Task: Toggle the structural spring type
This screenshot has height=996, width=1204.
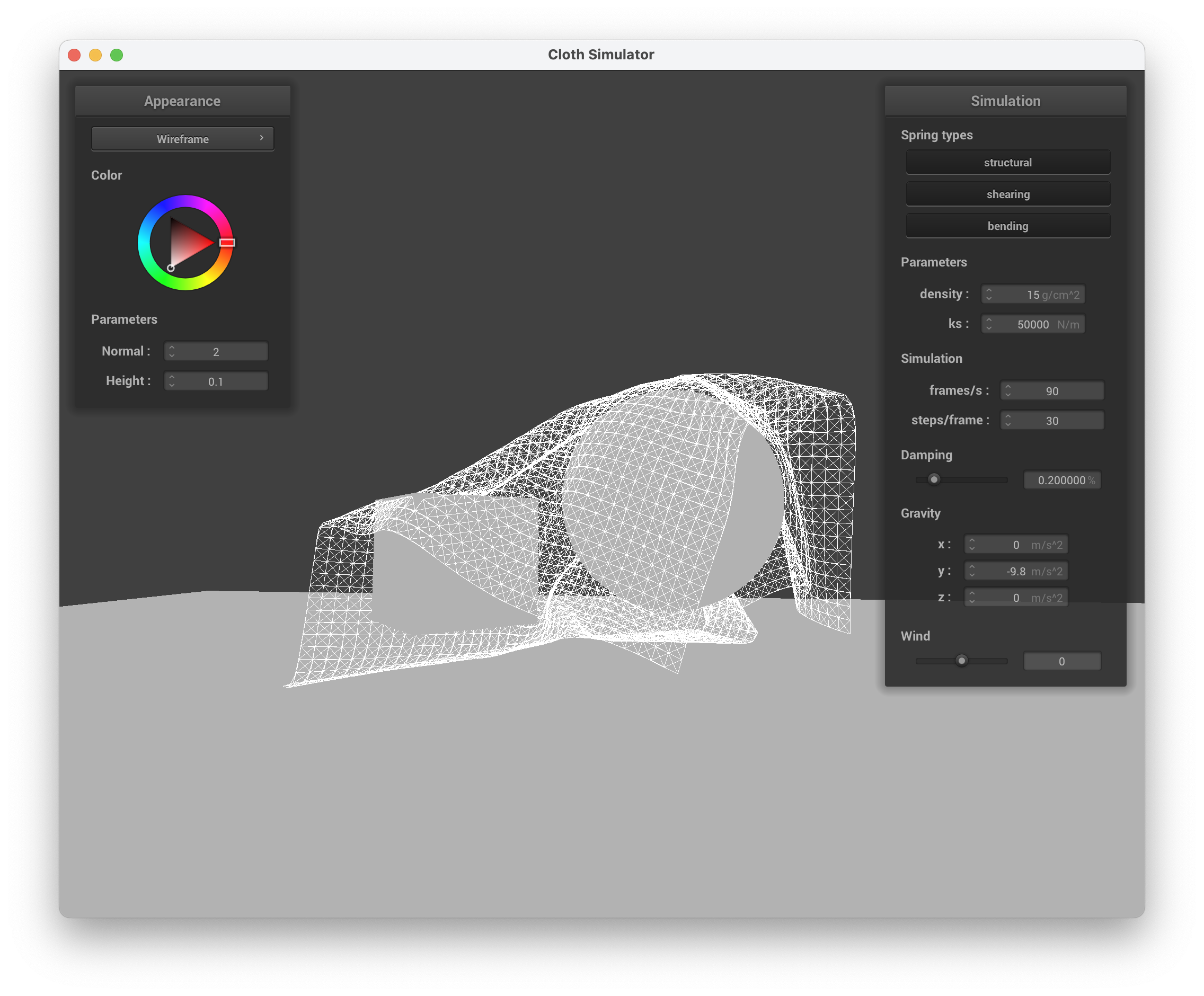Action: pos(1007,162)
